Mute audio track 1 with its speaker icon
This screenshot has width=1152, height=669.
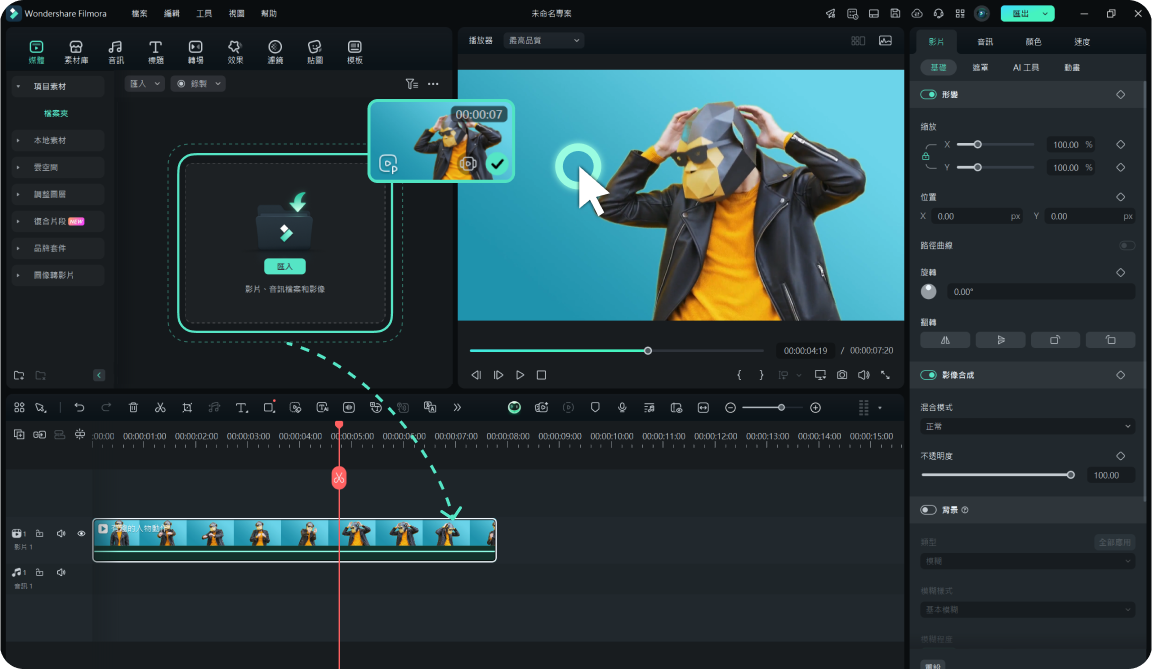coord(61,572)
